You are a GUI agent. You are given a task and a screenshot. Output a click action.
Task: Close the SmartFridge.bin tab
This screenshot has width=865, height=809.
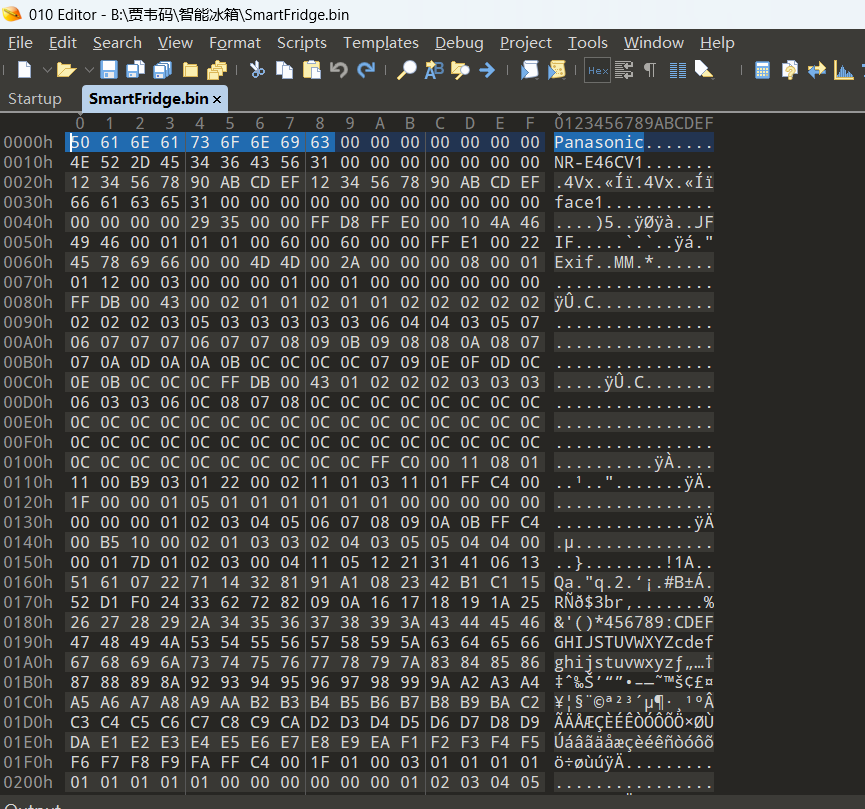(217, 99)
